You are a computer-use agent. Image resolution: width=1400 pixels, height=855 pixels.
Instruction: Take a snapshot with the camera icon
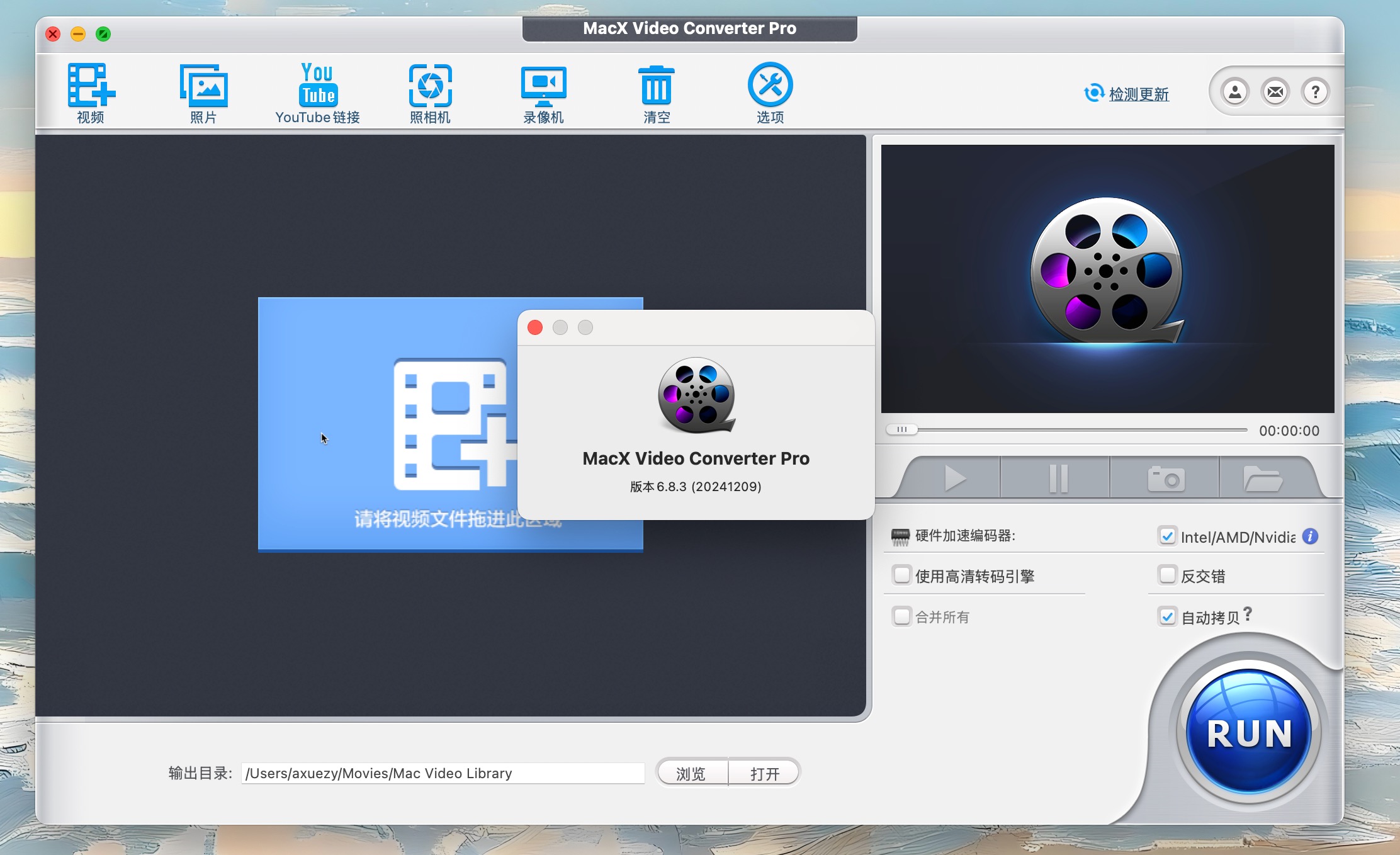(x=1166, y=478)
